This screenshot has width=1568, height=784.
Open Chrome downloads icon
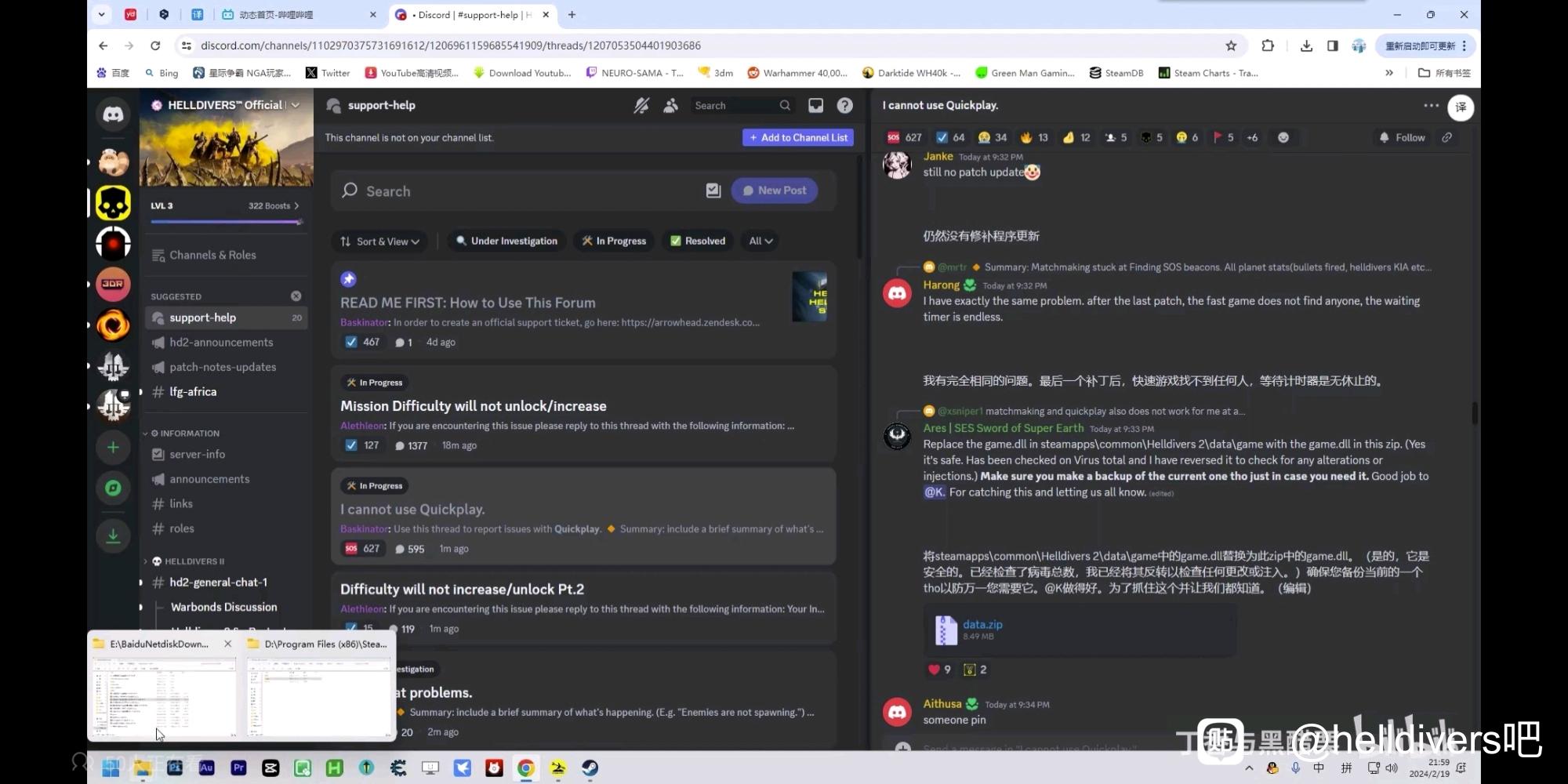[1306, 45]
